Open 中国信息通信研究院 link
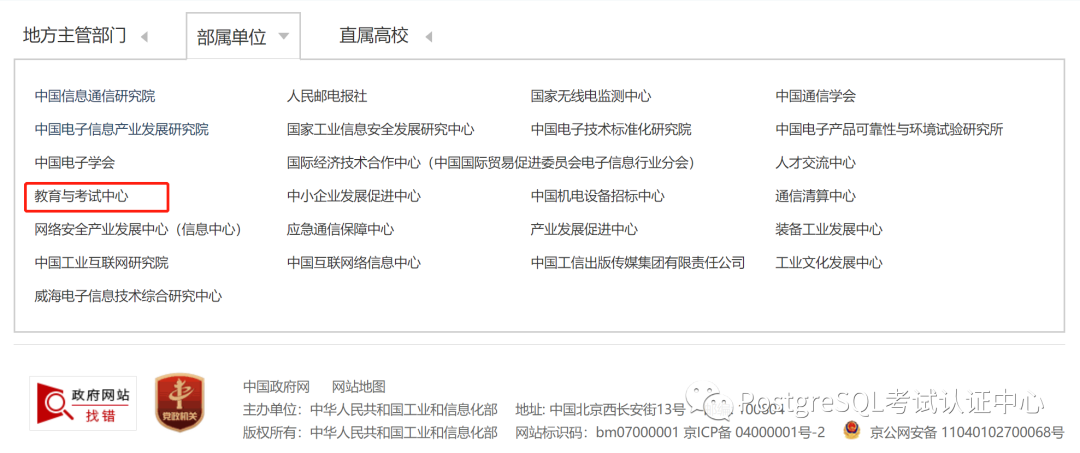 click(x=95, y=96)
